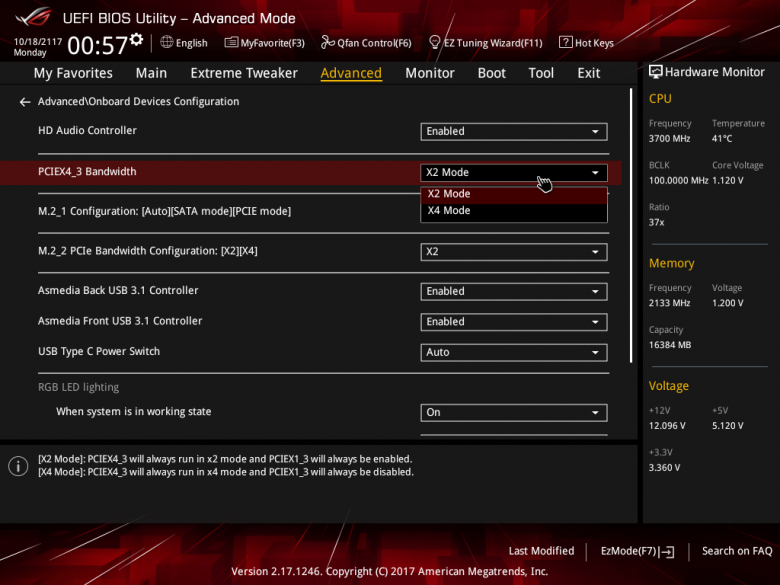
Task: Click the 00:57 clock display
Action: click(x=98, y=45)
